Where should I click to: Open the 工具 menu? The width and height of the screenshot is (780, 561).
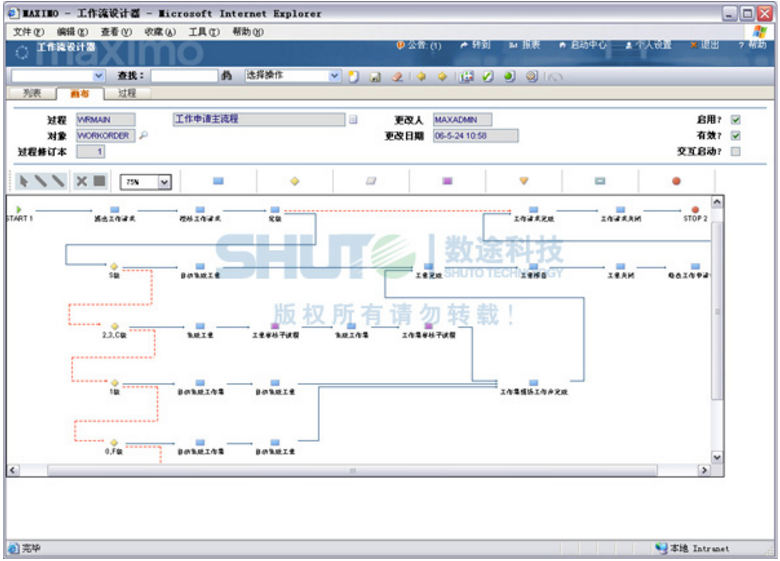(203, 32)
